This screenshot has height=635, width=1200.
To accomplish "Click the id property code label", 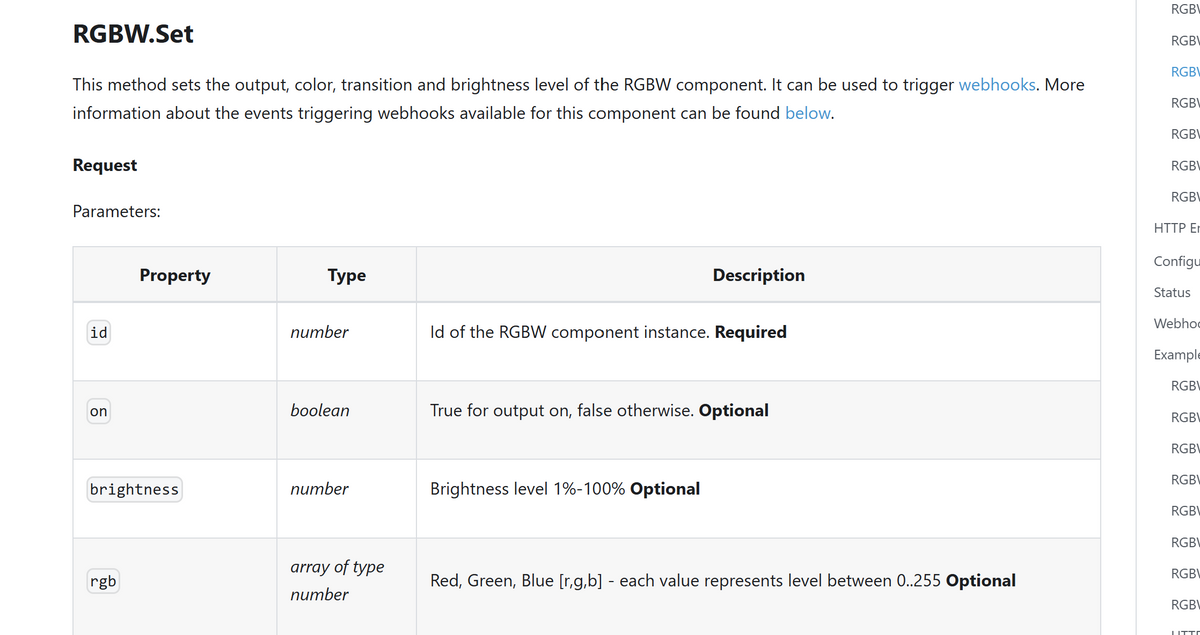I will click(x=98, y=333).
